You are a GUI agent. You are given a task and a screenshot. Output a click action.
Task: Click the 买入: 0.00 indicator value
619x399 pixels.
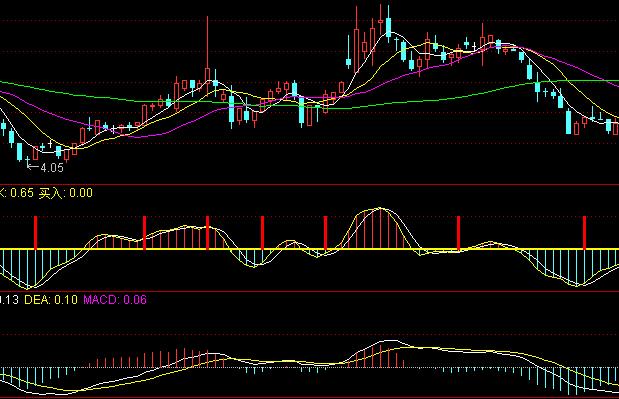pos(66,193)
